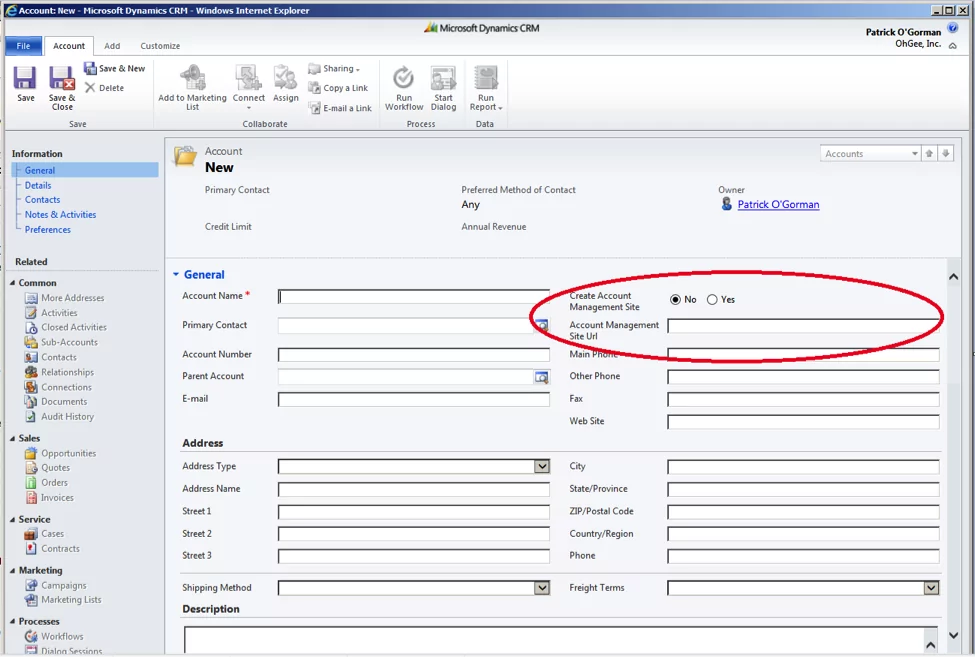Viewport: 975px width, 657px height.
Task: Click the Account Management Site Url field
Action: point(803,326)
